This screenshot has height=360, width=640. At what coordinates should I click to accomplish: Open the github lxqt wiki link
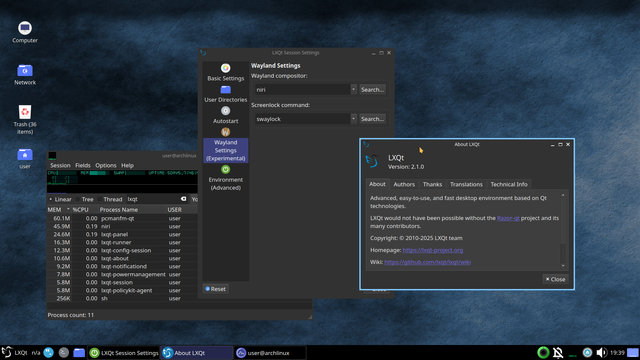(x=427, y=262)
